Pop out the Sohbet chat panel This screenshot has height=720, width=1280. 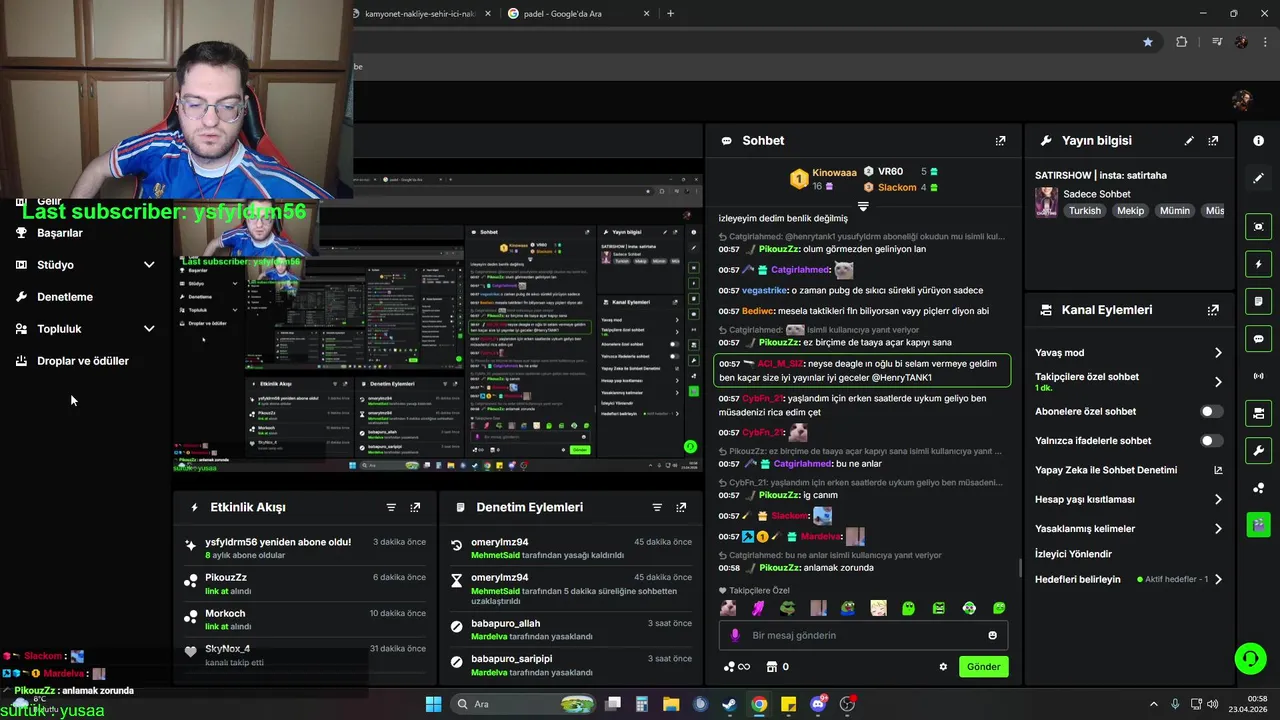[1000, 141]
